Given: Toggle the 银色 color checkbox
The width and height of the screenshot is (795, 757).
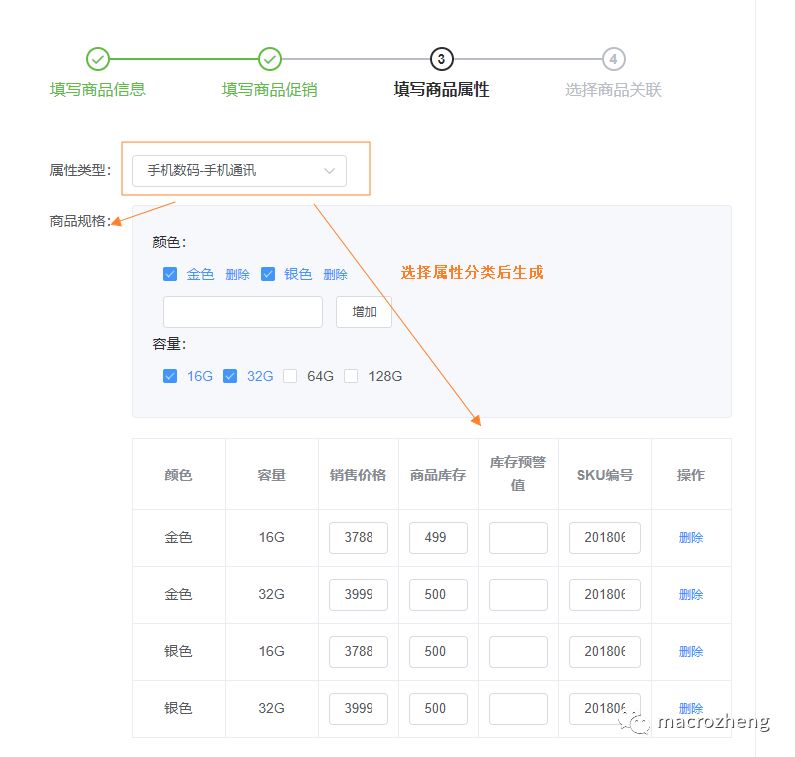Looking at the screenshot, I should [x=268, y=274].
